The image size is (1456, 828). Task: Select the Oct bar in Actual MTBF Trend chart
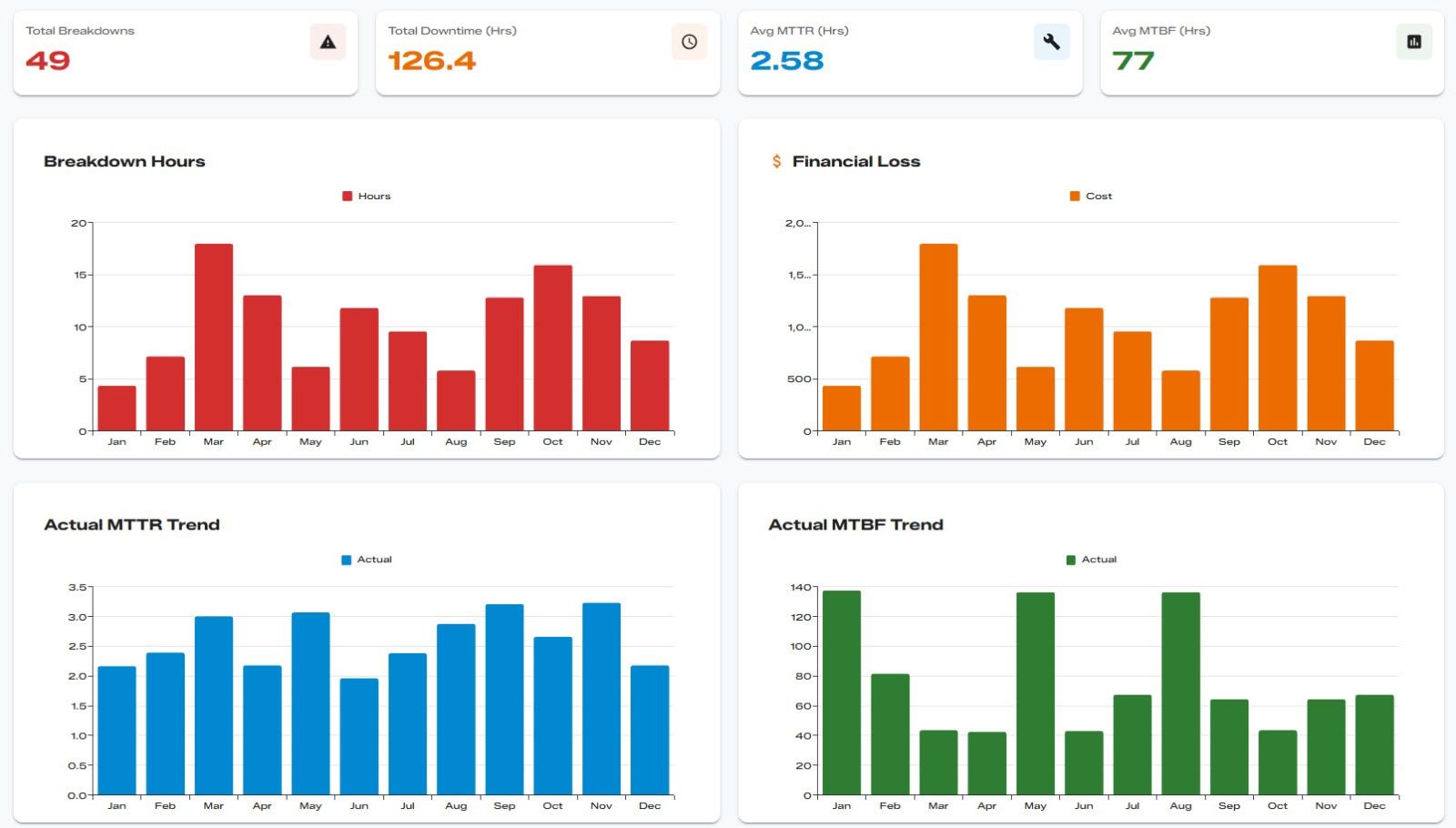(1278, 763)
